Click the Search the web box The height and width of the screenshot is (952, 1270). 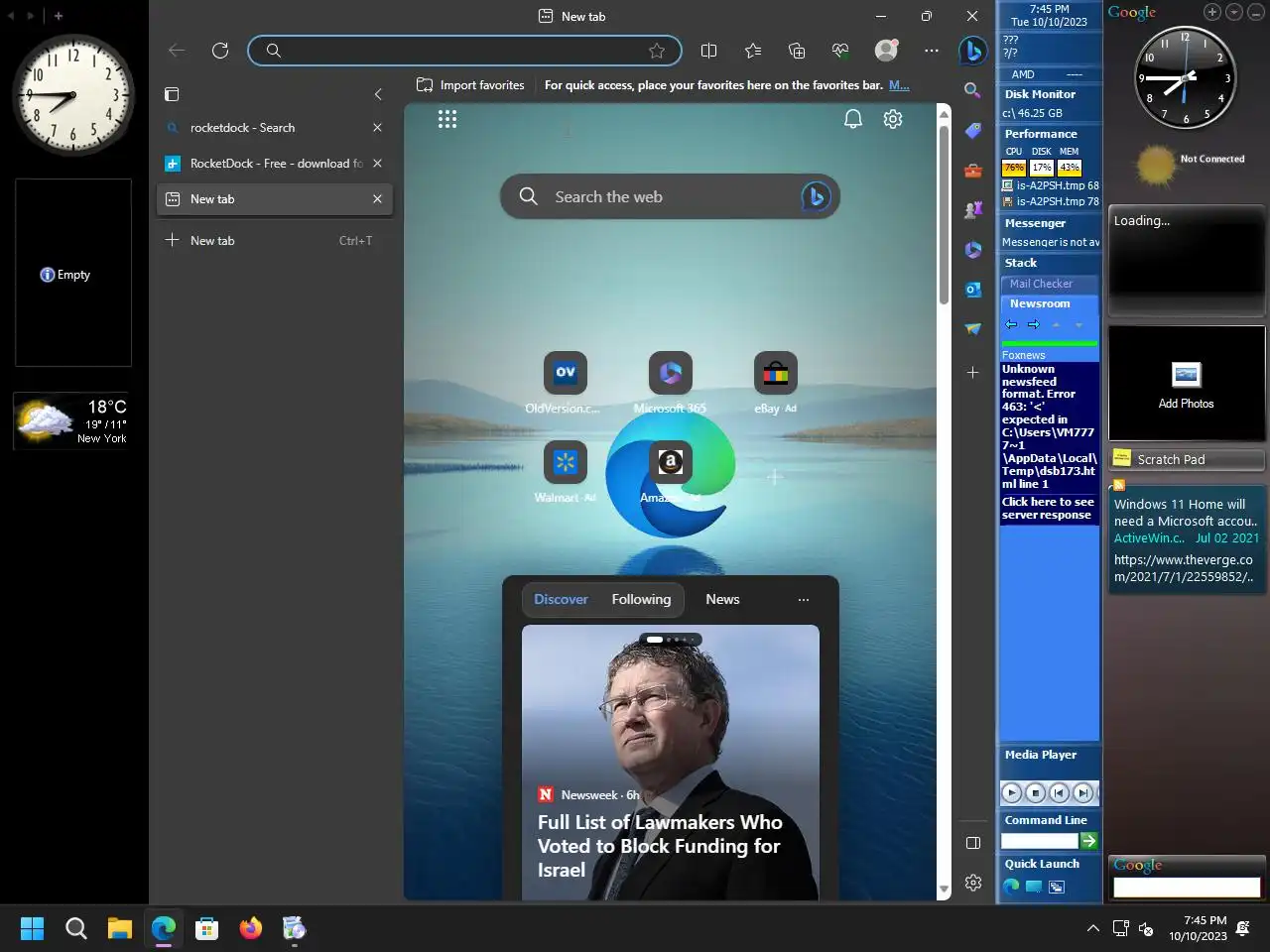[x=670, y=196]
